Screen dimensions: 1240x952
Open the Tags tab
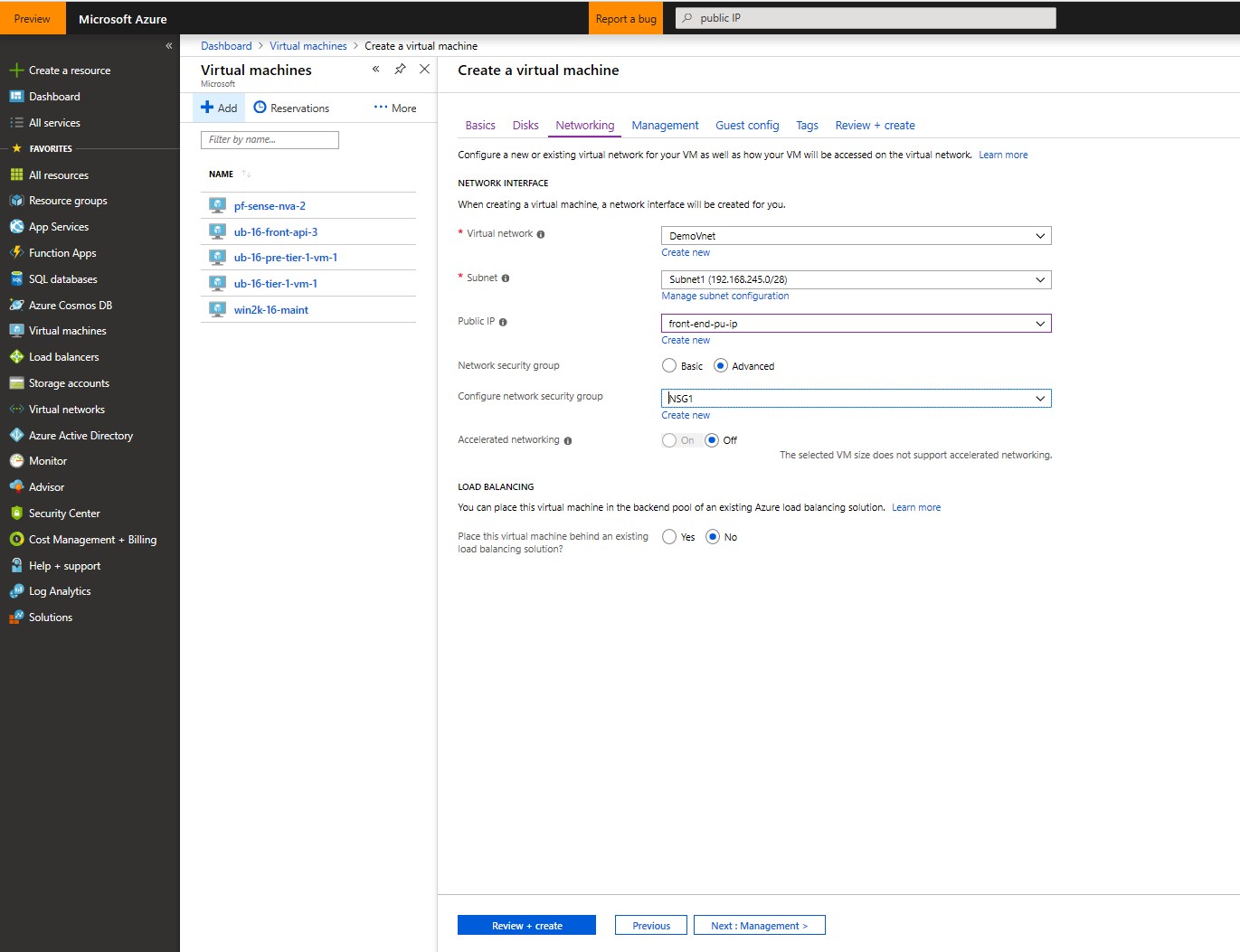click(807, 126)
